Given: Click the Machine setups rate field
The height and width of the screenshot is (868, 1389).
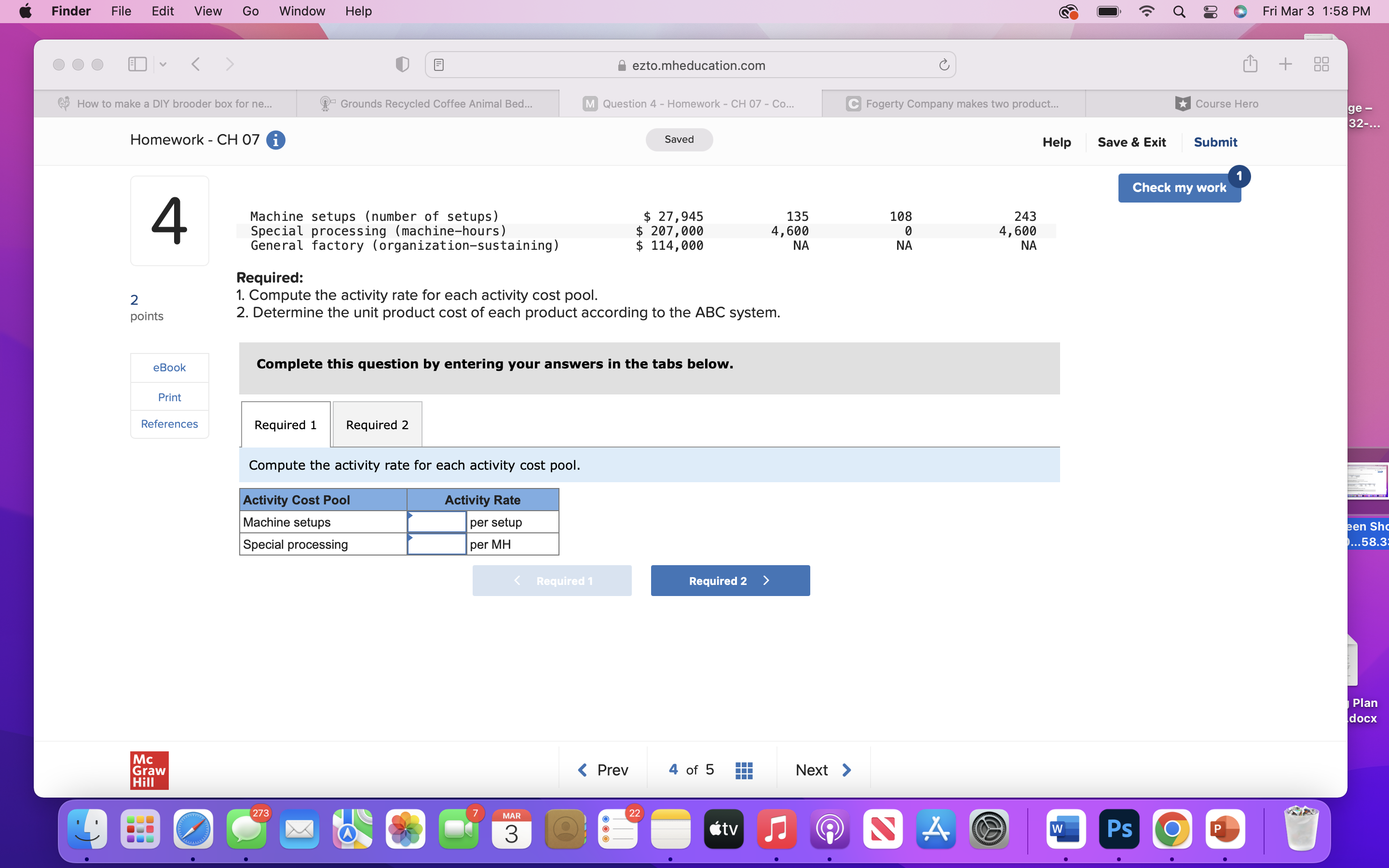Looking at the screenshot, I should click(x=437, y=522).
